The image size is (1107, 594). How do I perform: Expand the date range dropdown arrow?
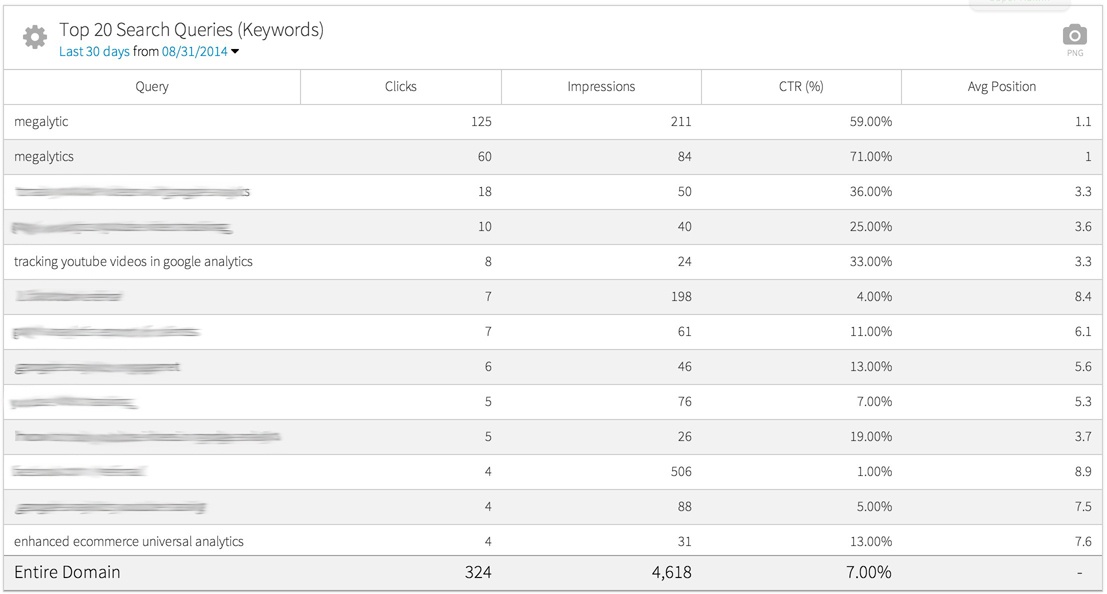coord(235,52)
